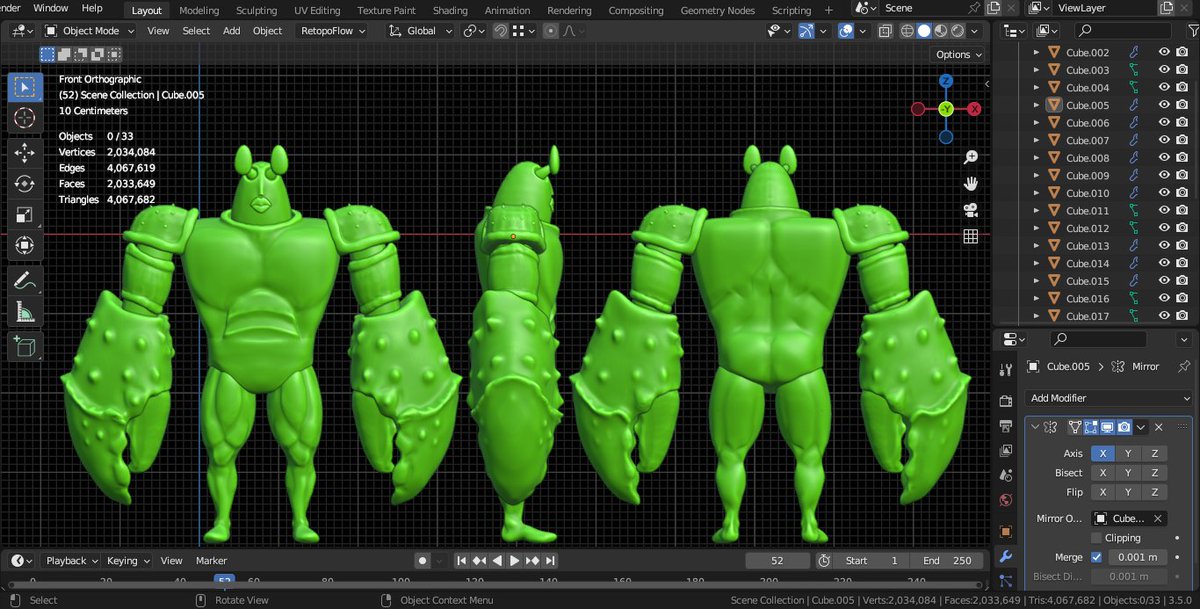Image resolution: width=1200 pixels, height=609 pixels.
Task: Switch to the Shading workspace tab
Action: coord(450,10)
